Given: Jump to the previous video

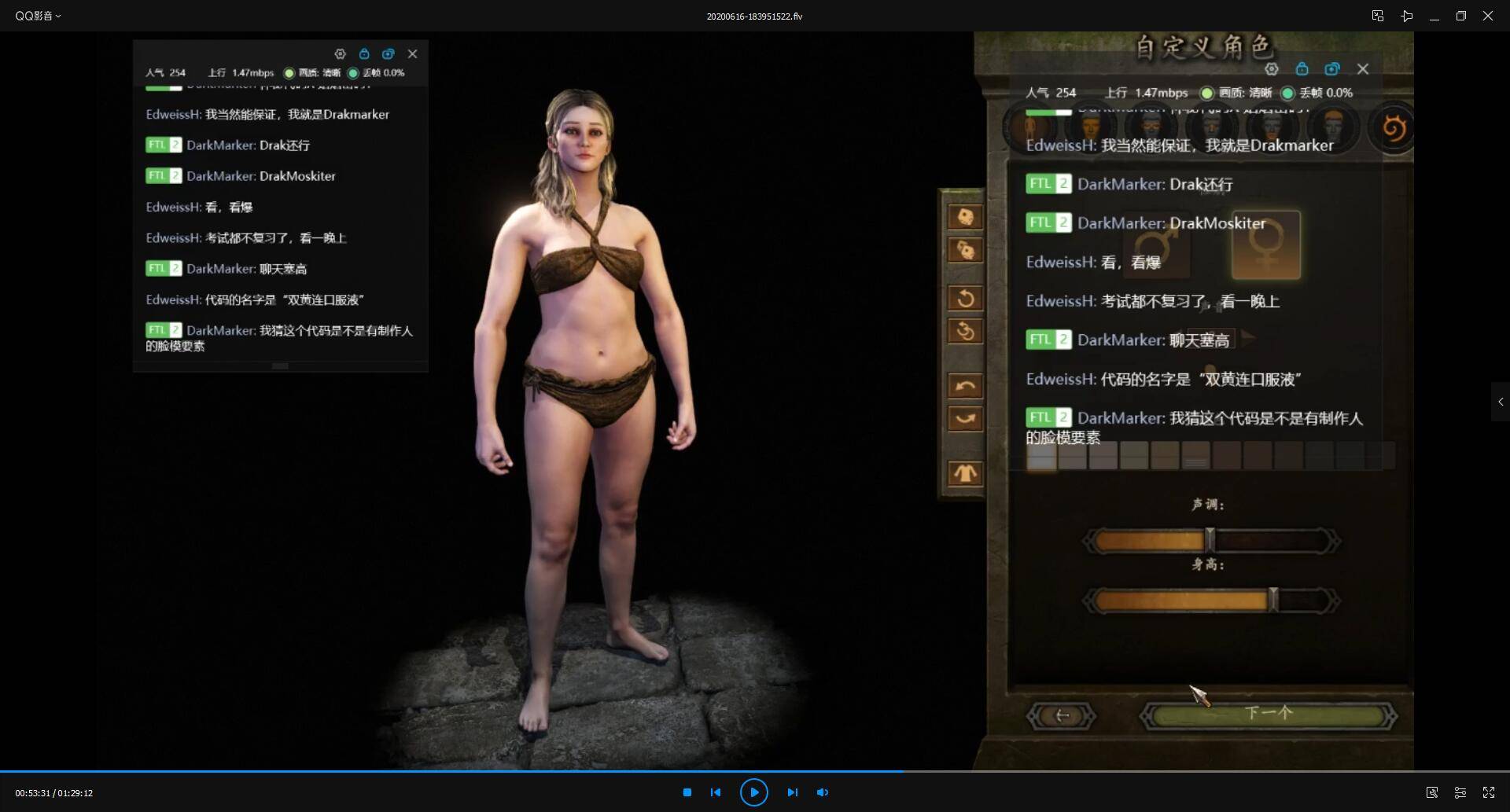Looking at the screenshot, I should [716, 792].
